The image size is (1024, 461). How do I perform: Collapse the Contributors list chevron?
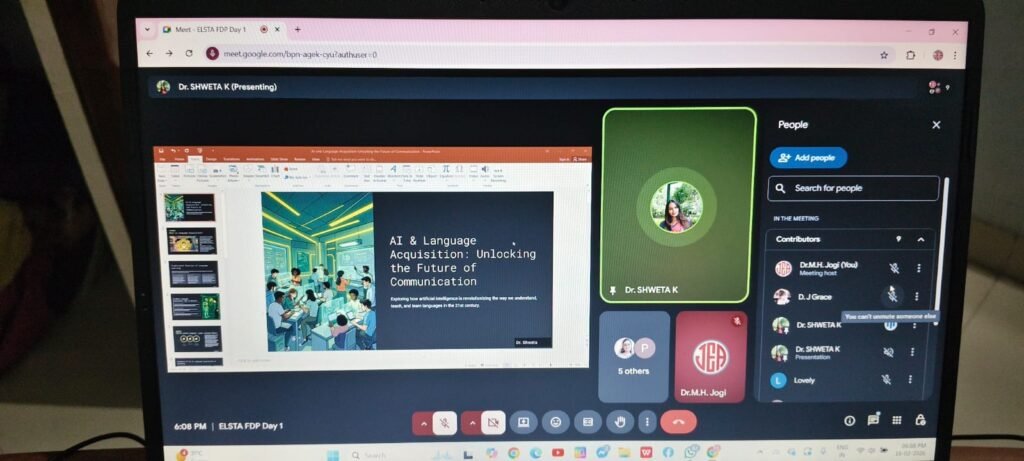pos(920,240)
